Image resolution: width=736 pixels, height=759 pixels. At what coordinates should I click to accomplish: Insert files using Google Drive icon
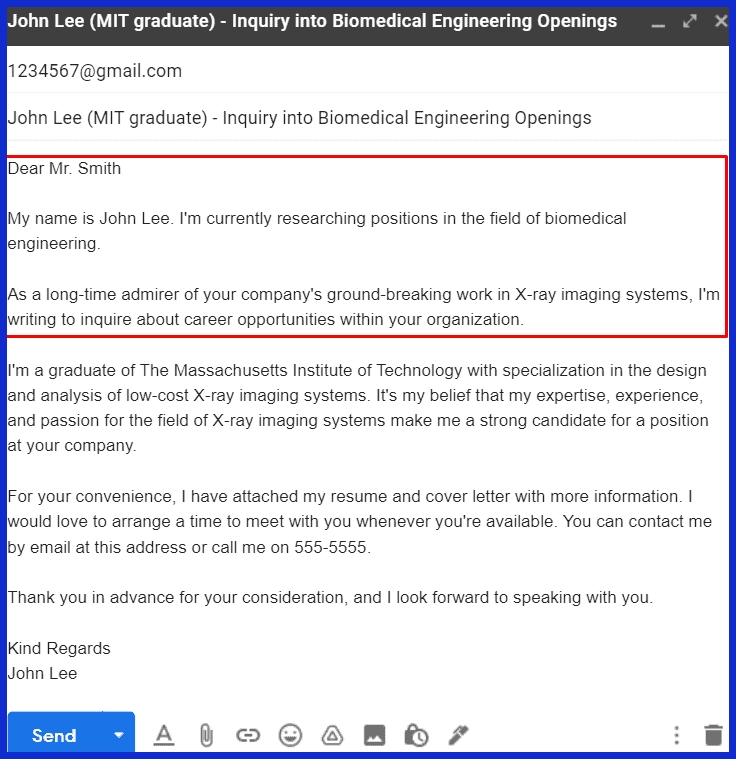click(332, 735)
